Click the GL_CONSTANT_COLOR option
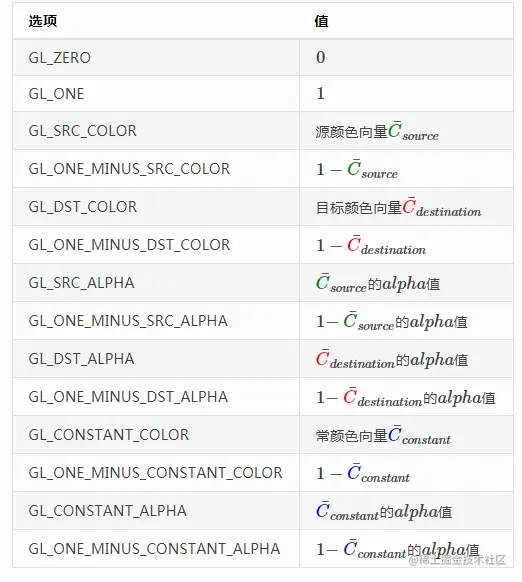 (109, 435)
